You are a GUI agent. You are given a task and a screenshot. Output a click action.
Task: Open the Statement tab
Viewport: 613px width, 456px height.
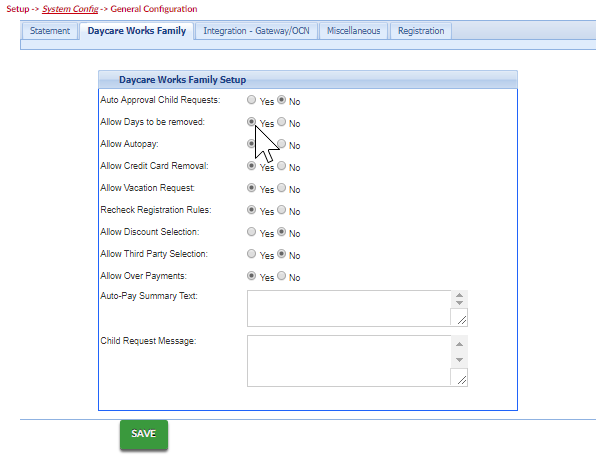point(50,31)
